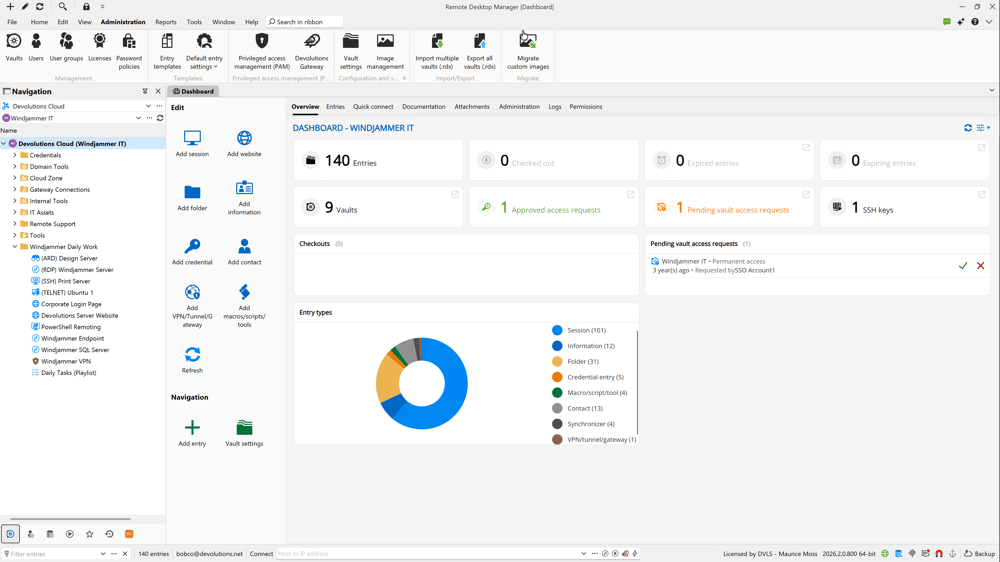1000x562 pixels.
Task: Click Add macros/scripts/tools icon
Action: [x=244, y=306]
